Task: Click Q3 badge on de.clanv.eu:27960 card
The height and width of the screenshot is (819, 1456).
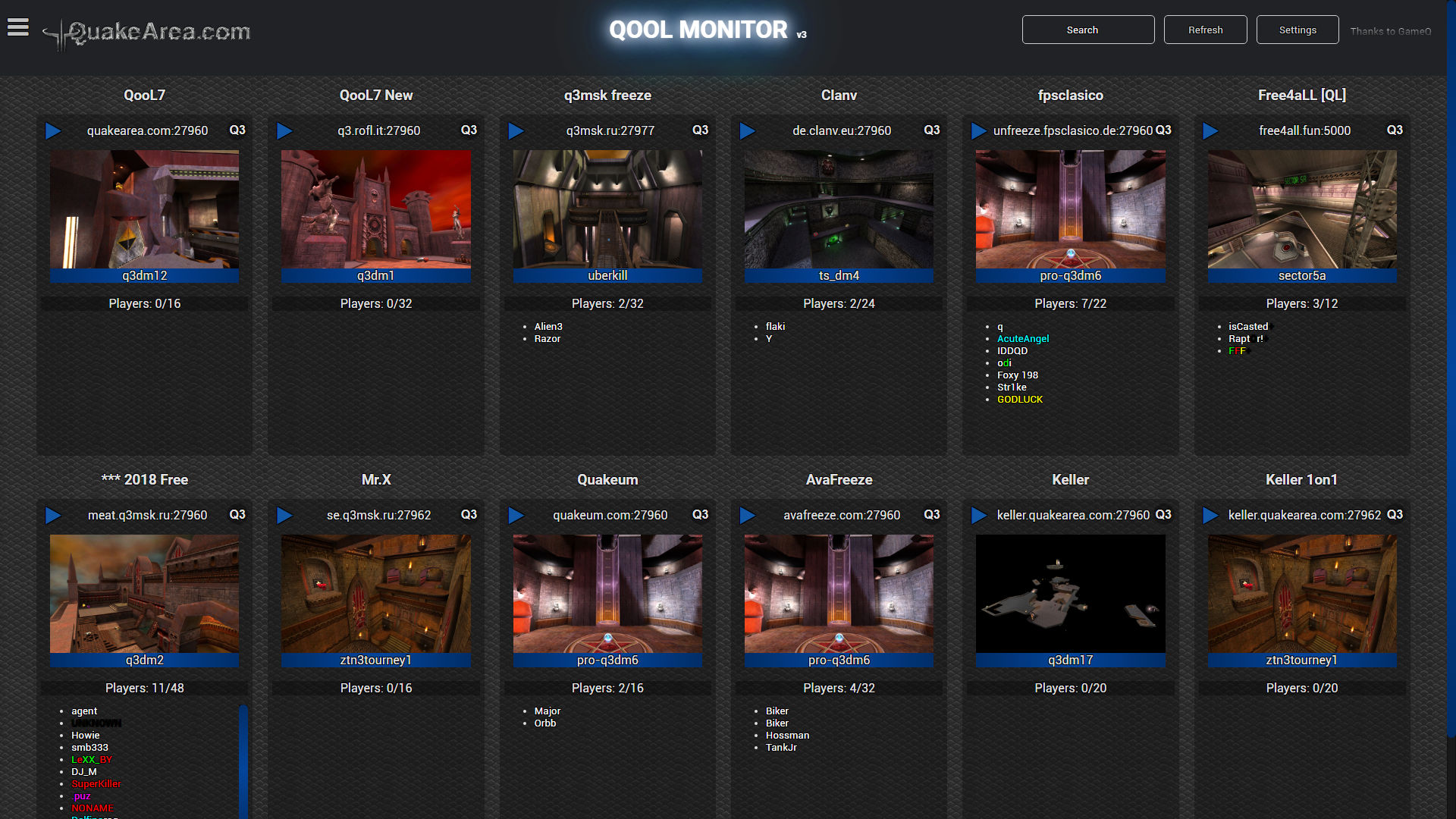Action: pos(931,130)
